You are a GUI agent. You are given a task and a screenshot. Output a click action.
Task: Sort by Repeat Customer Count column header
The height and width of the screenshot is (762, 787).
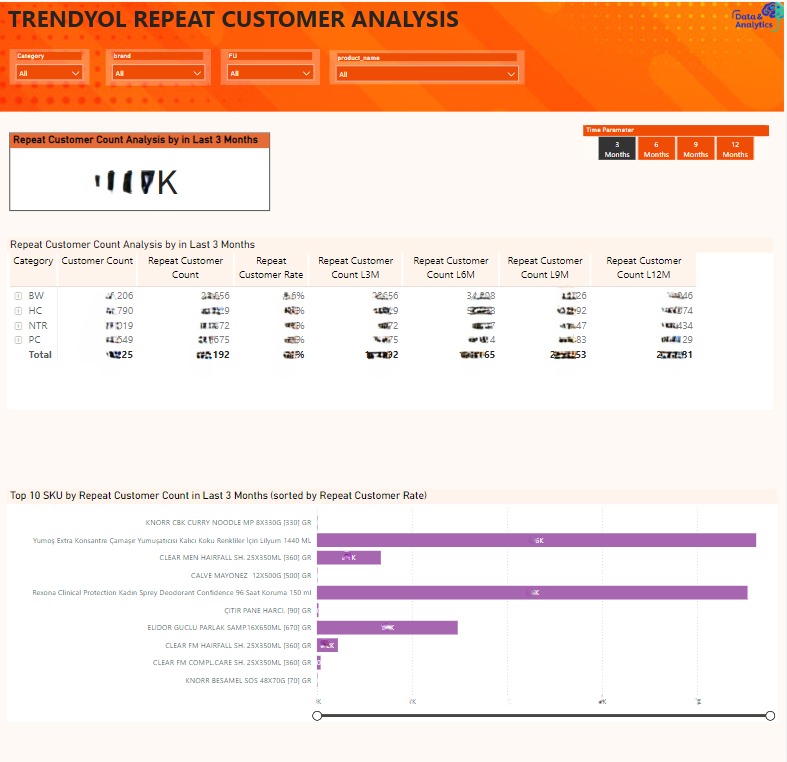click(185, 268)
